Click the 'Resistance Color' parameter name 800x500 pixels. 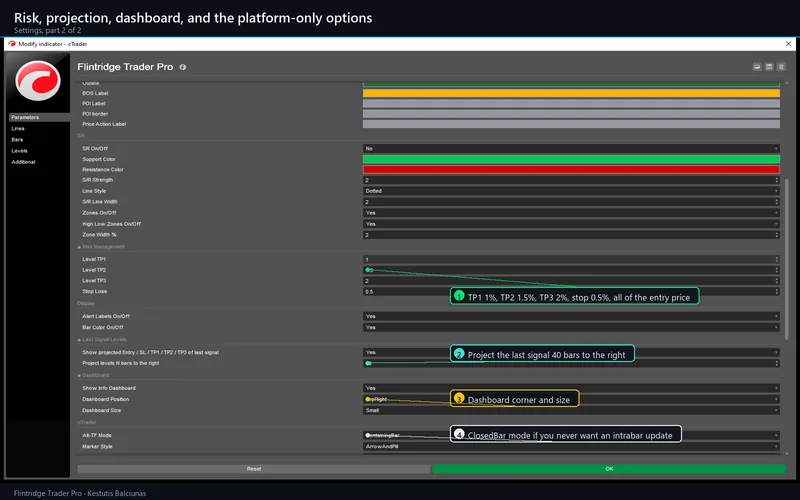[103, 169]
